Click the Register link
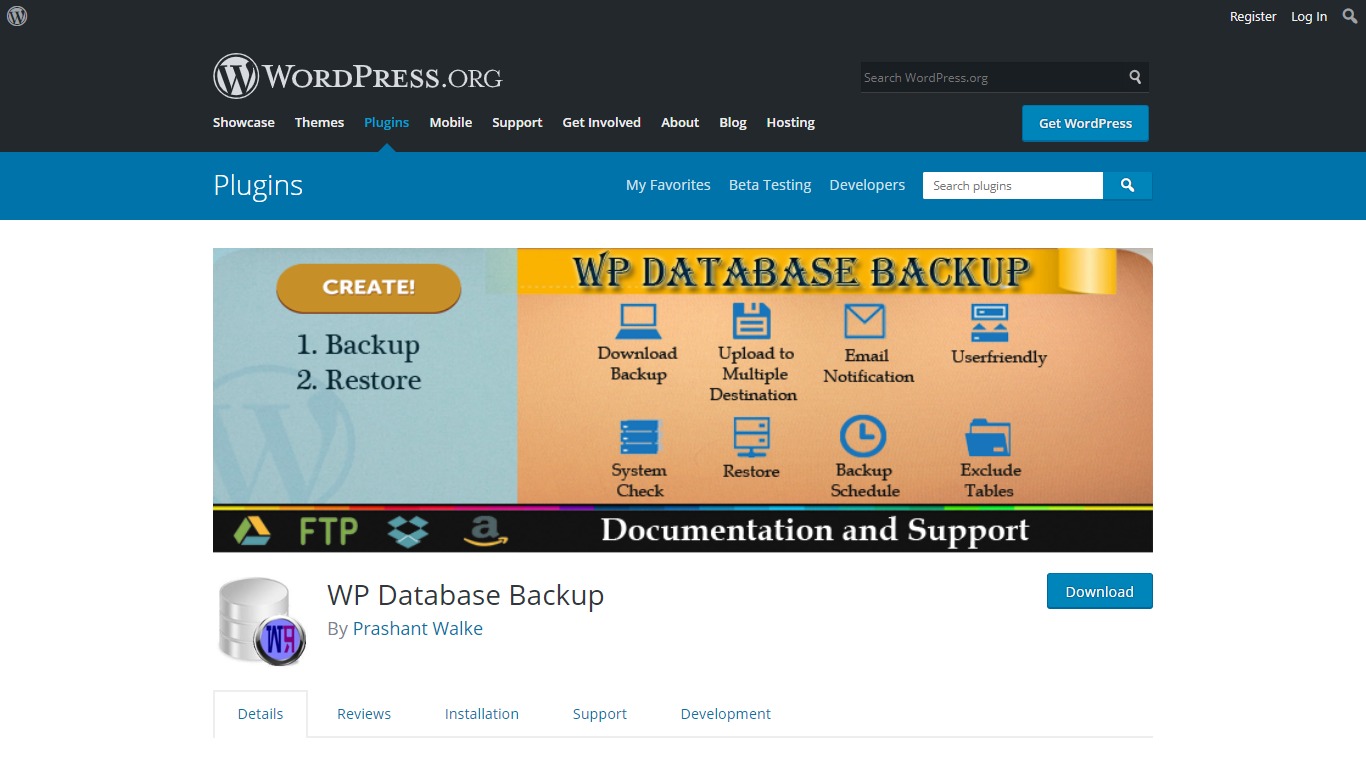Screen dimensions: 1366x768 coord(1253,16)
